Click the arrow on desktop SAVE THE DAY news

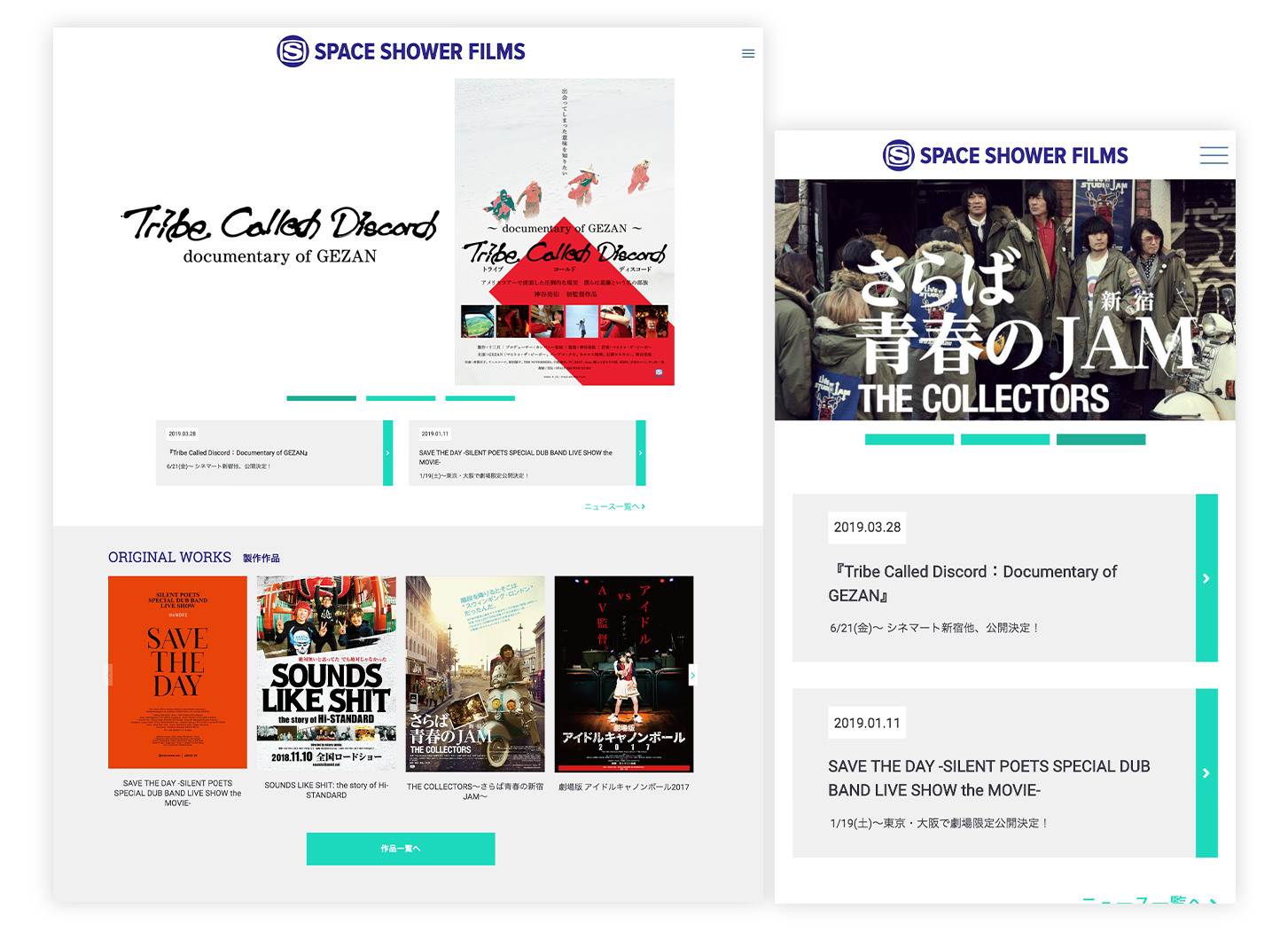pyautogui.click(x=640, y=453)
